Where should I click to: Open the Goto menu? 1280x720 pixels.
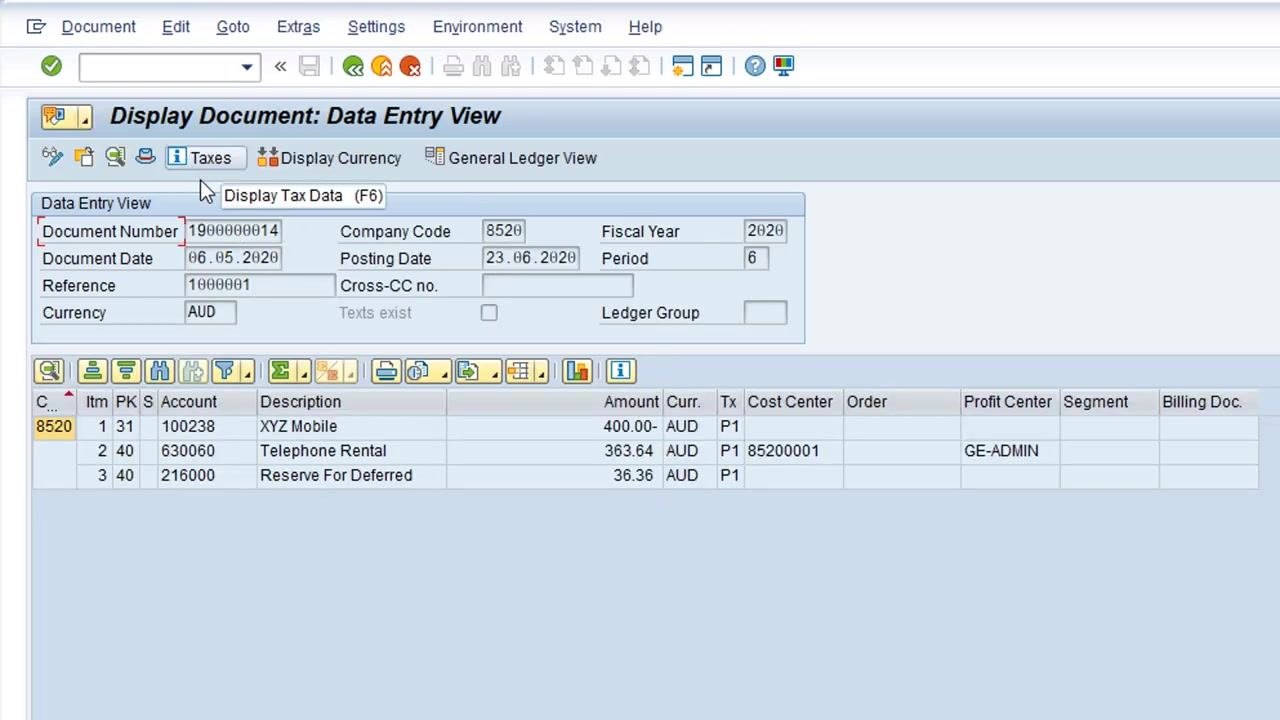coord(233,27)
